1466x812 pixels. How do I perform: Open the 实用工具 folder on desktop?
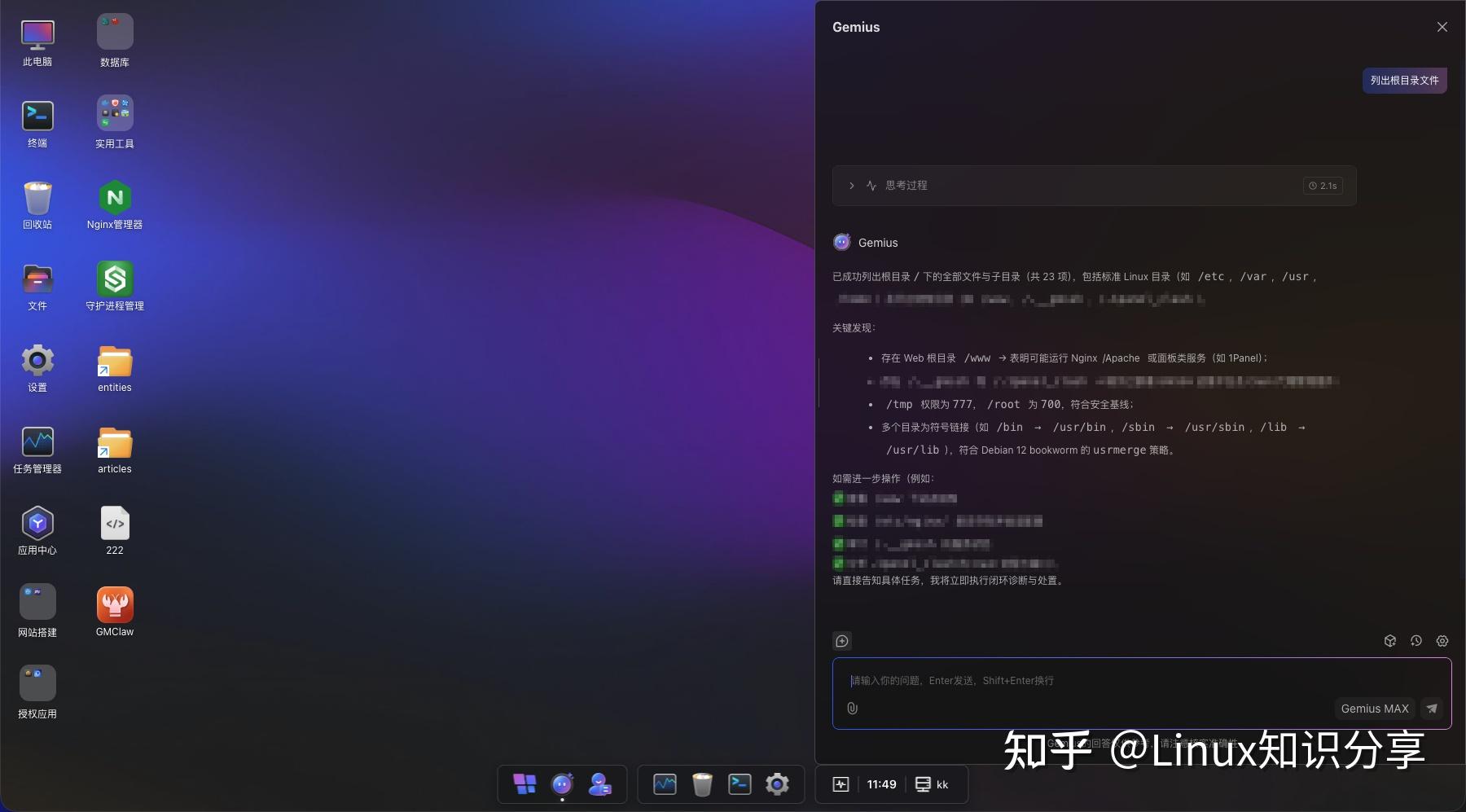coord(115,114)
